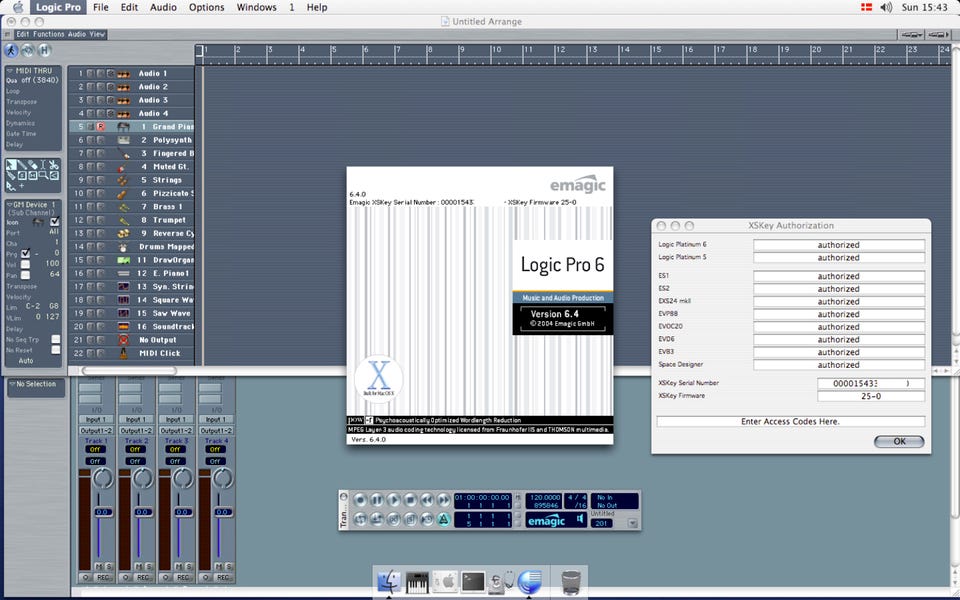960x600 pixels.
Task: Open Finder from the Dock
Action: [x=389, y=582]
